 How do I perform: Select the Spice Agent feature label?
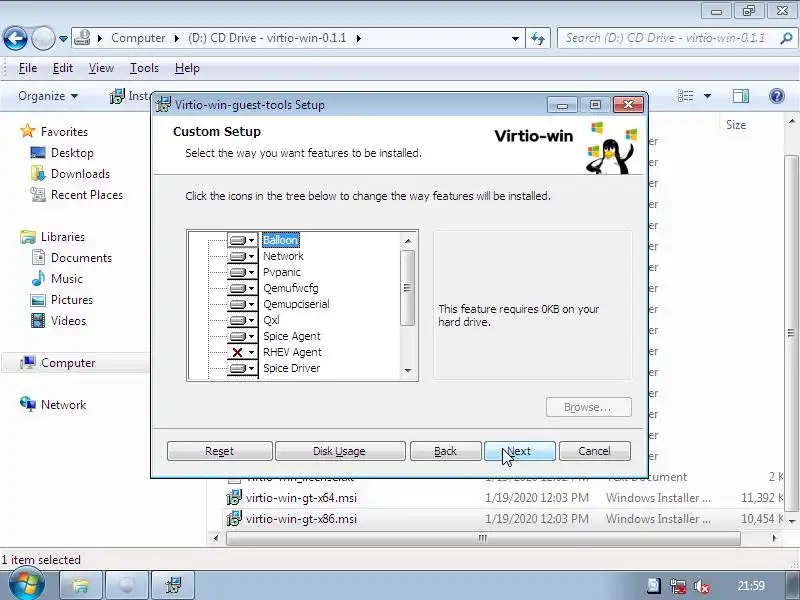click(x=292, y=336)
